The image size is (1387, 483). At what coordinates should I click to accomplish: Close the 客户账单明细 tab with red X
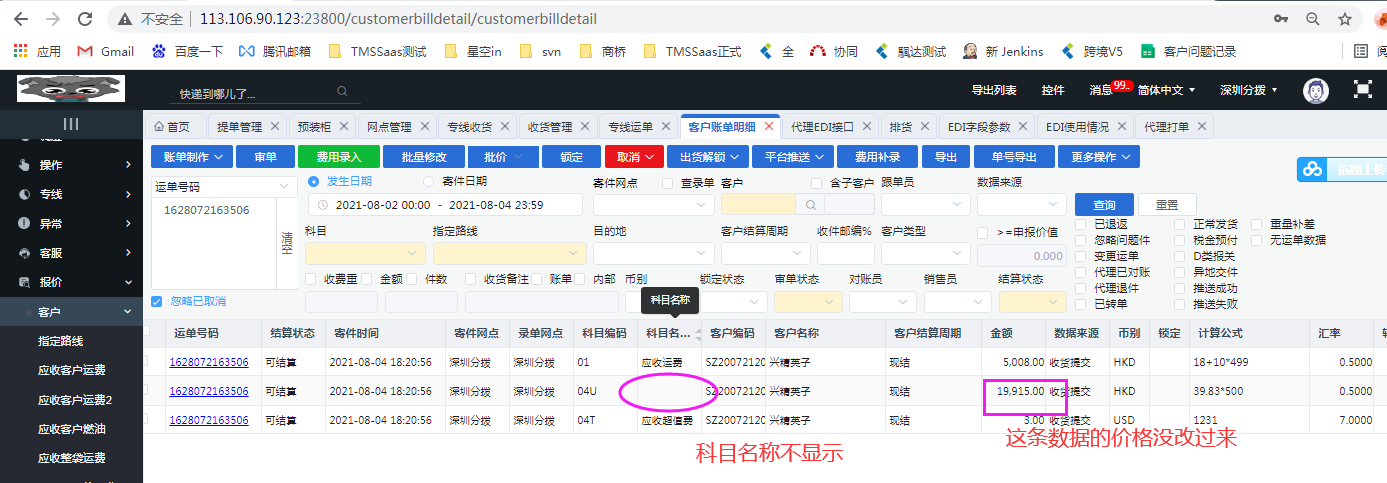click(x=768, y=127)
